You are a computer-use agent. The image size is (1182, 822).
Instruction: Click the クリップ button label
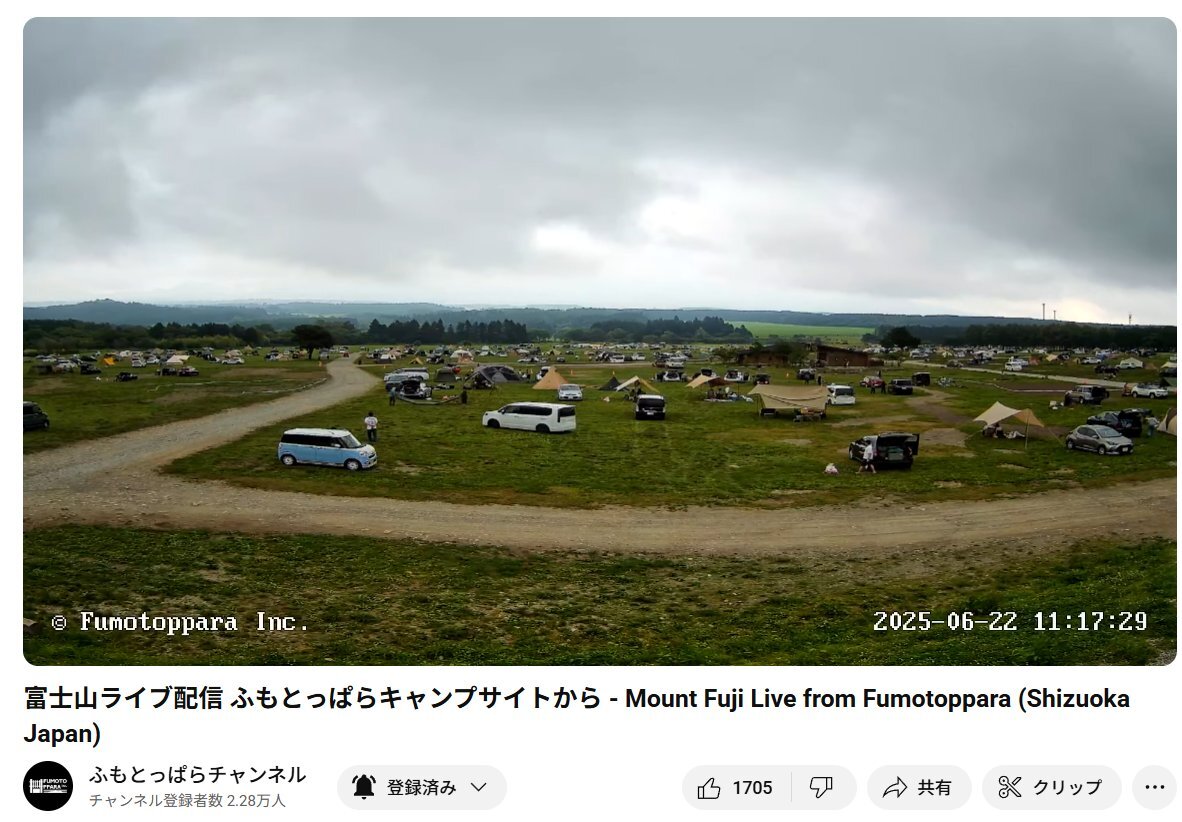click(x=1067, y=787)
